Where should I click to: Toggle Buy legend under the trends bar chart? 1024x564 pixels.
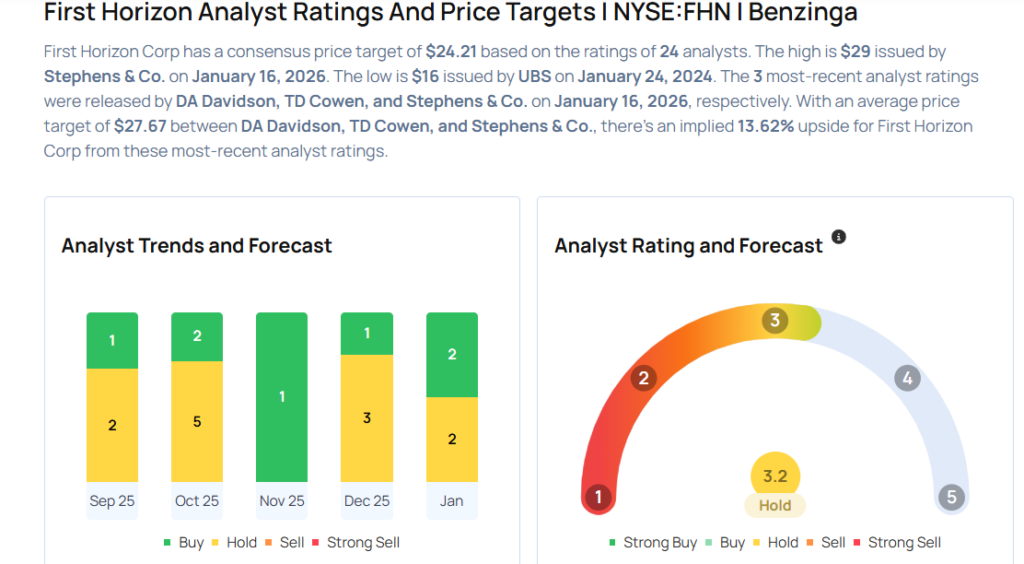pyautogui.click(x=183, y=542)
